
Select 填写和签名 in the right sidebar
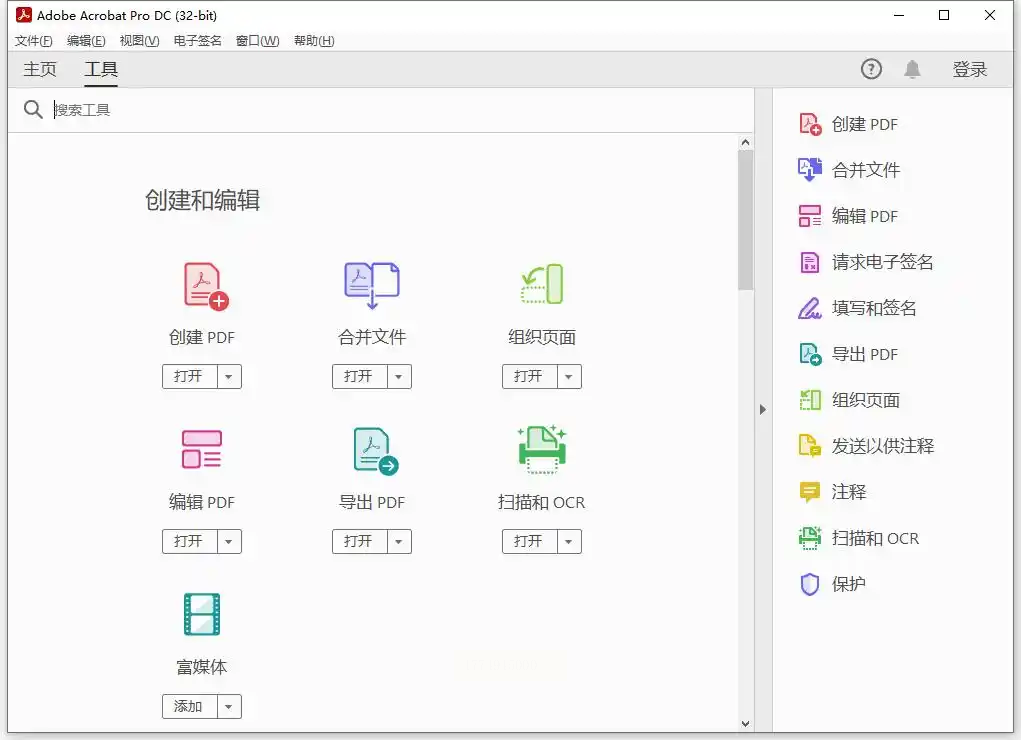click(x=874, y=308)
